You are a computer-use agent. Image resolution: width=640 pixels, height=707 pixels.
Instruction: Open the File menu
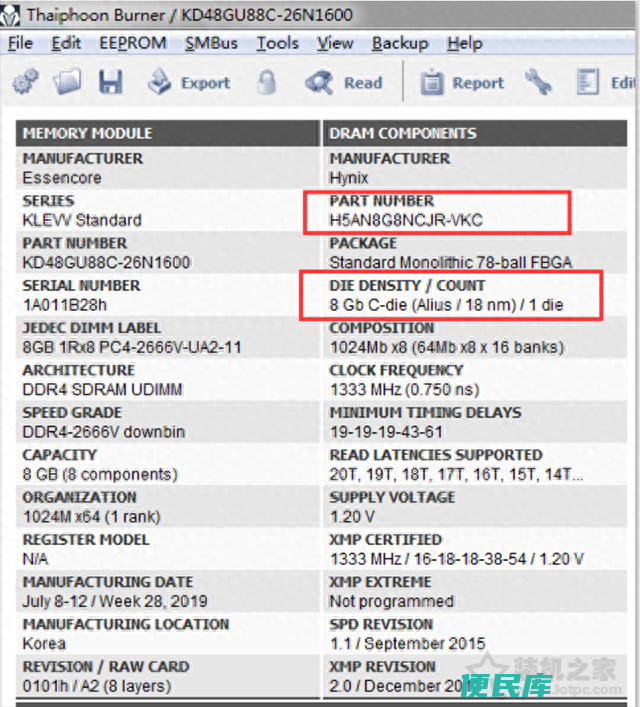(x=20, y=43)
